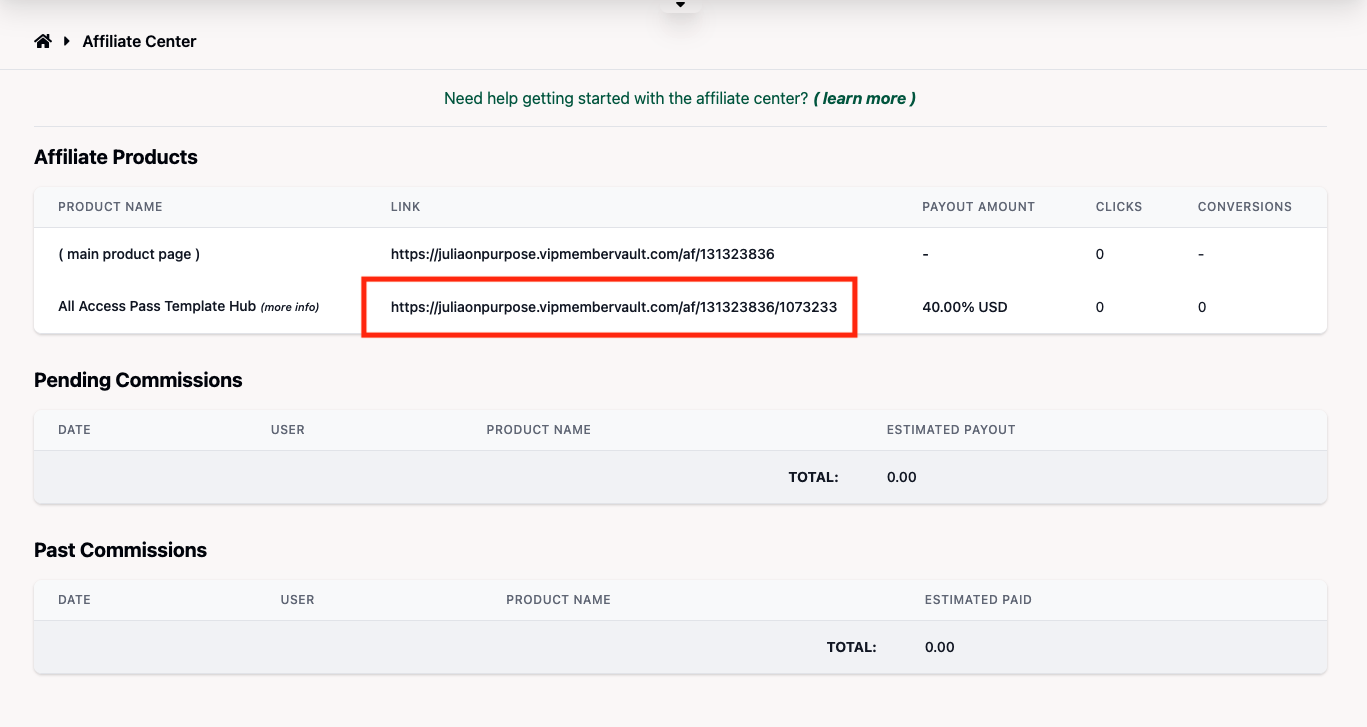Click the Past Commissions heading
This screenshot has width=1367, height=727.
(x=120, y=550)
